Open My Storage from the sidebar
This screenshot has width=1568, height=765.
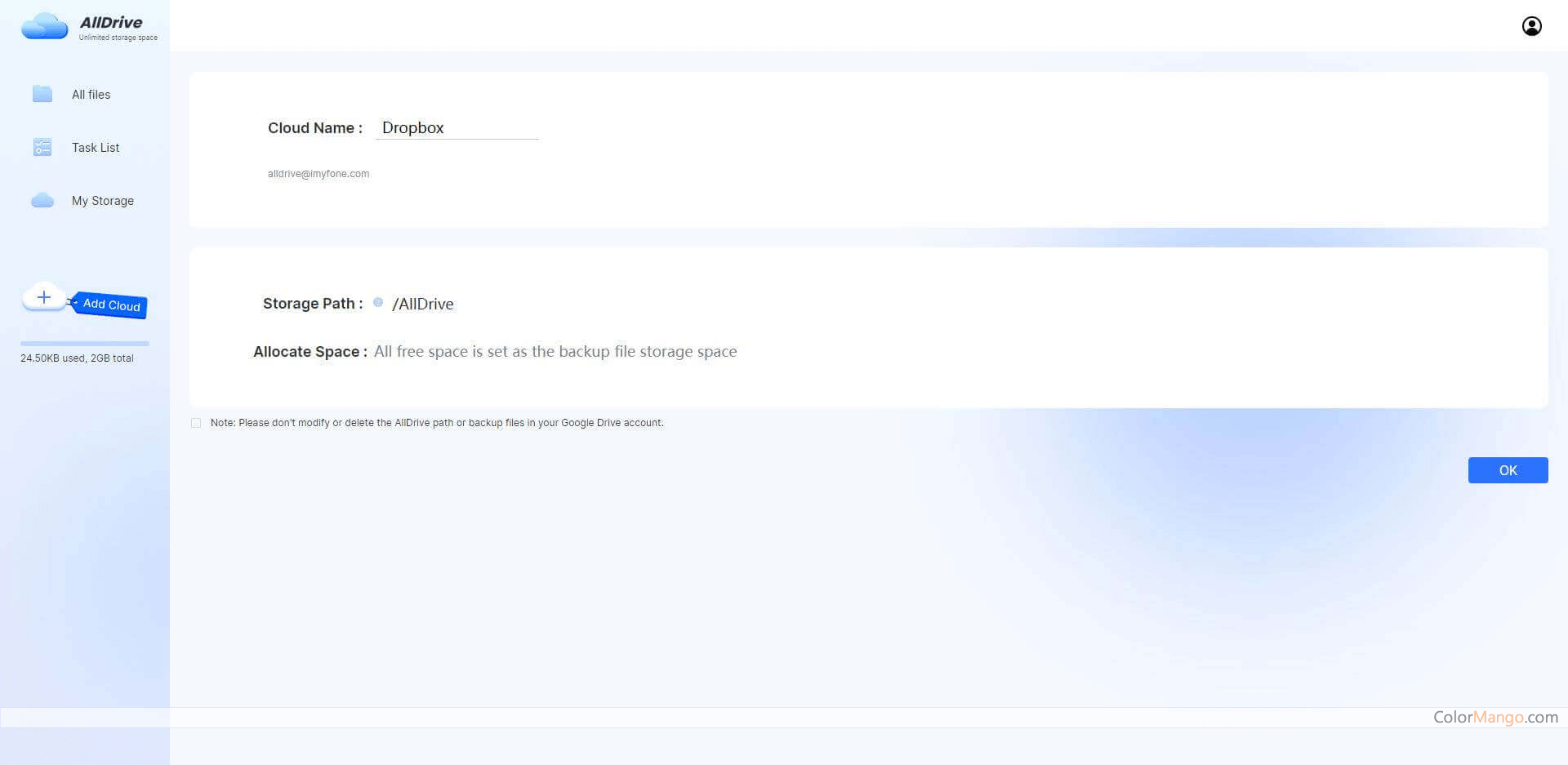point(103,201)
